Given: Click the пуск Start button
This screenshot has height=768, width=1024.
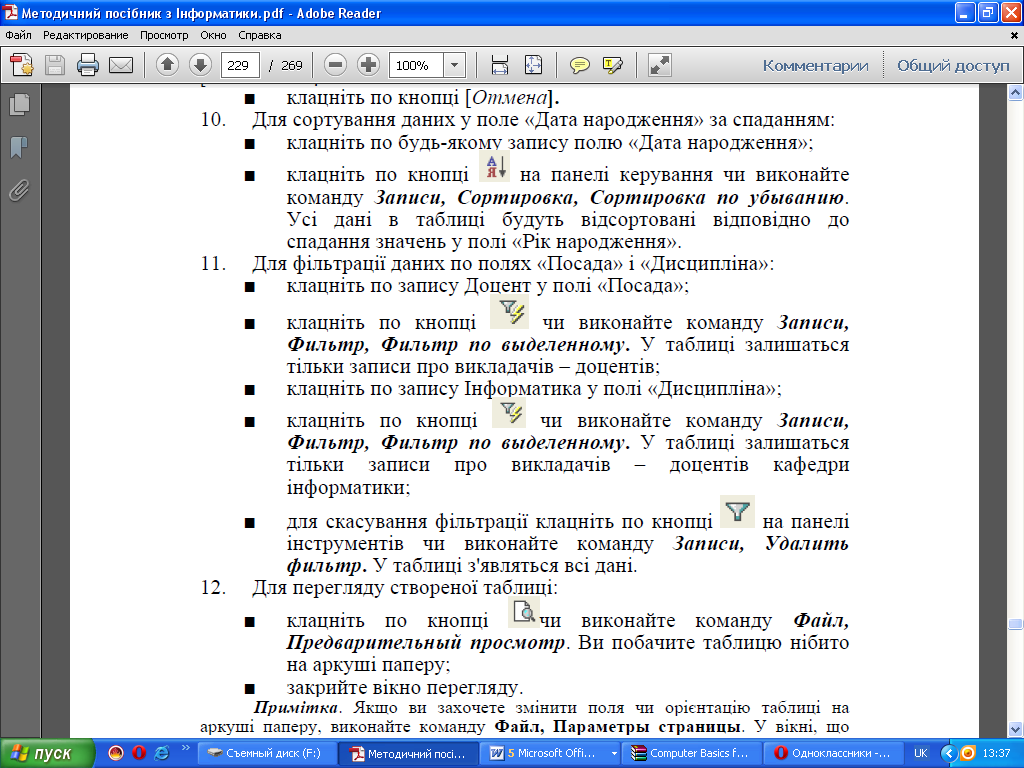Looking at the screenshot, I should tap(47, 753).
